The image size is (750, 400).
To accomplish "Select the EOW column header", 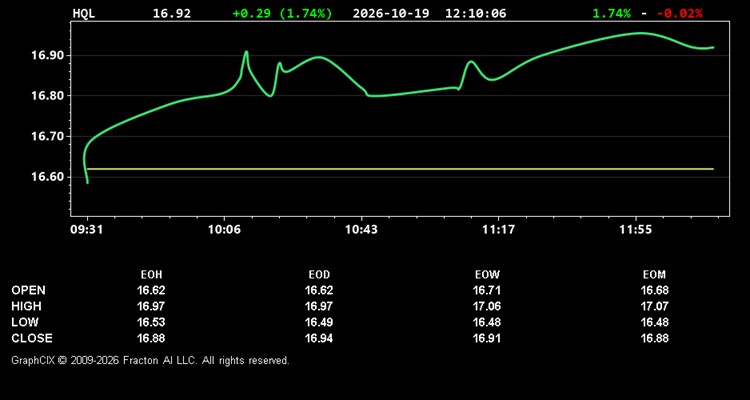I will pos(487,275).
